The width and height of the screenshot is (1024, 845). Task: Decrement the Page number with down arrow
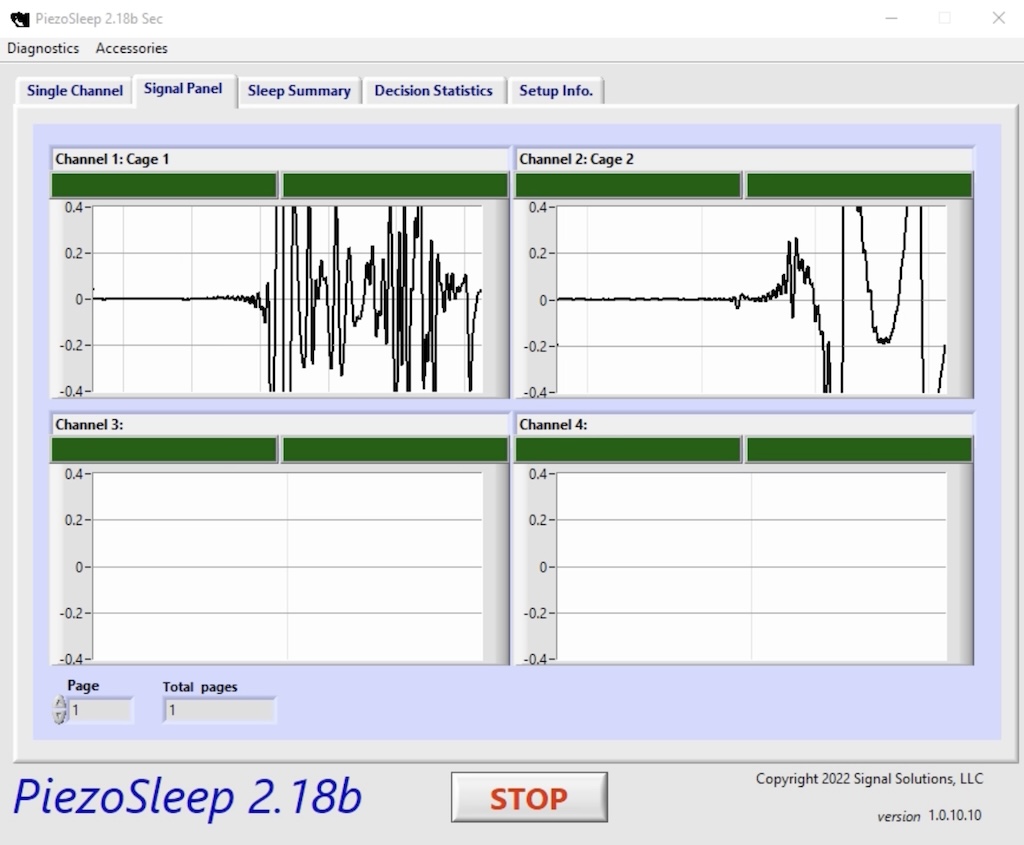[x=60, y=717]
